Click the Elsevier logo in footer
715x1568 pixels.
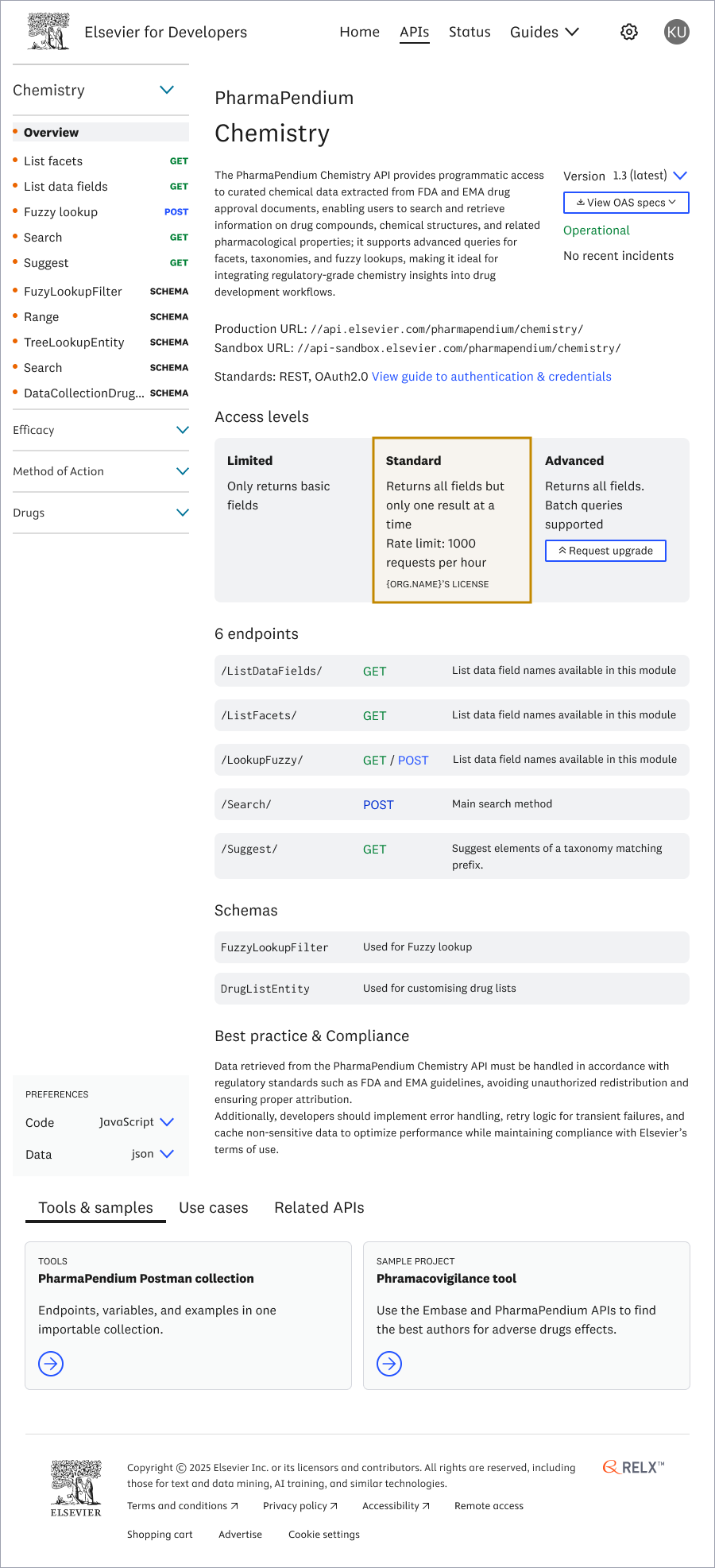[x=76, y=1488]
